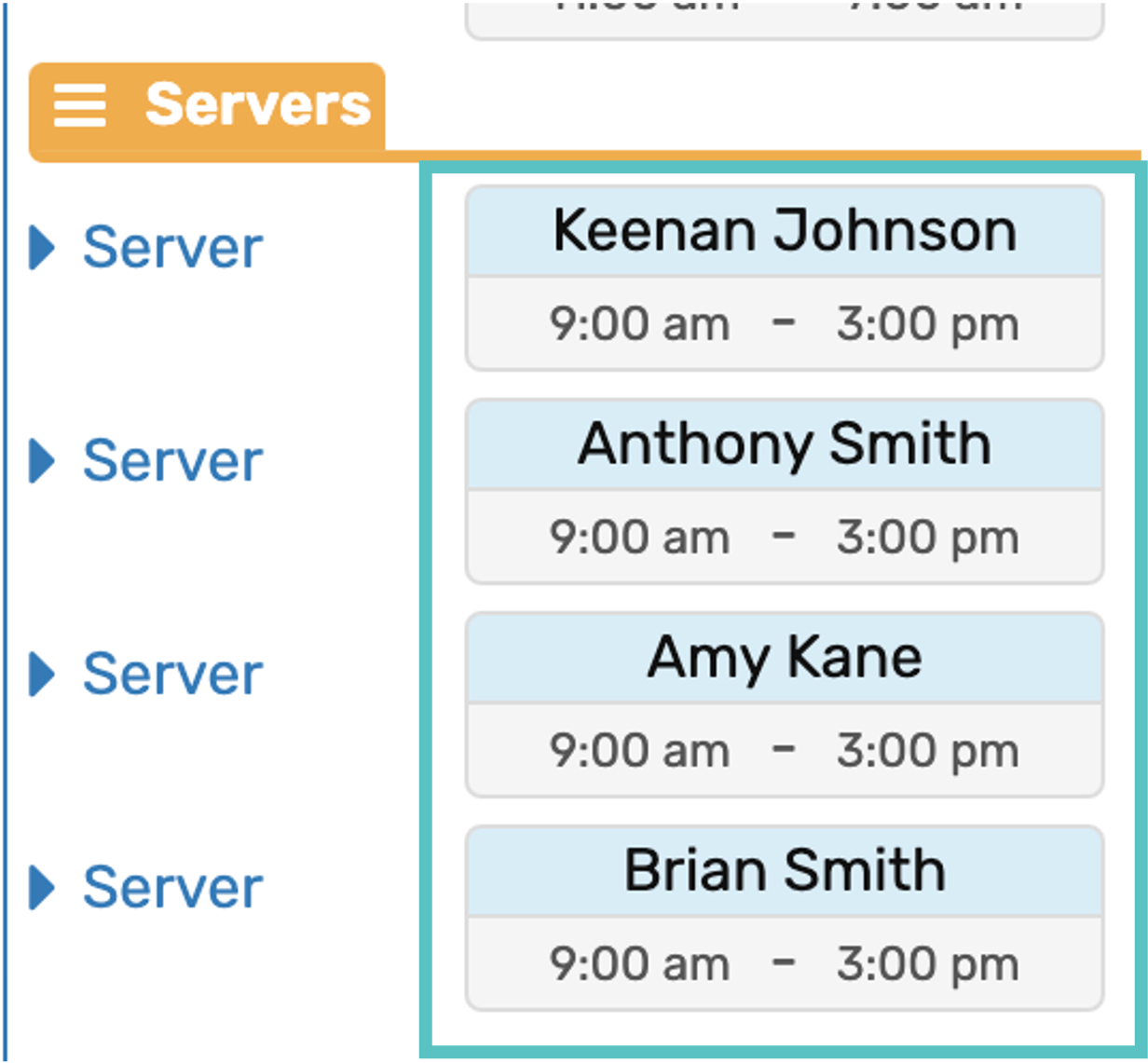Expand the Server row beside Keenan Johnson
1148x1063 pixels.
[42, 248]
